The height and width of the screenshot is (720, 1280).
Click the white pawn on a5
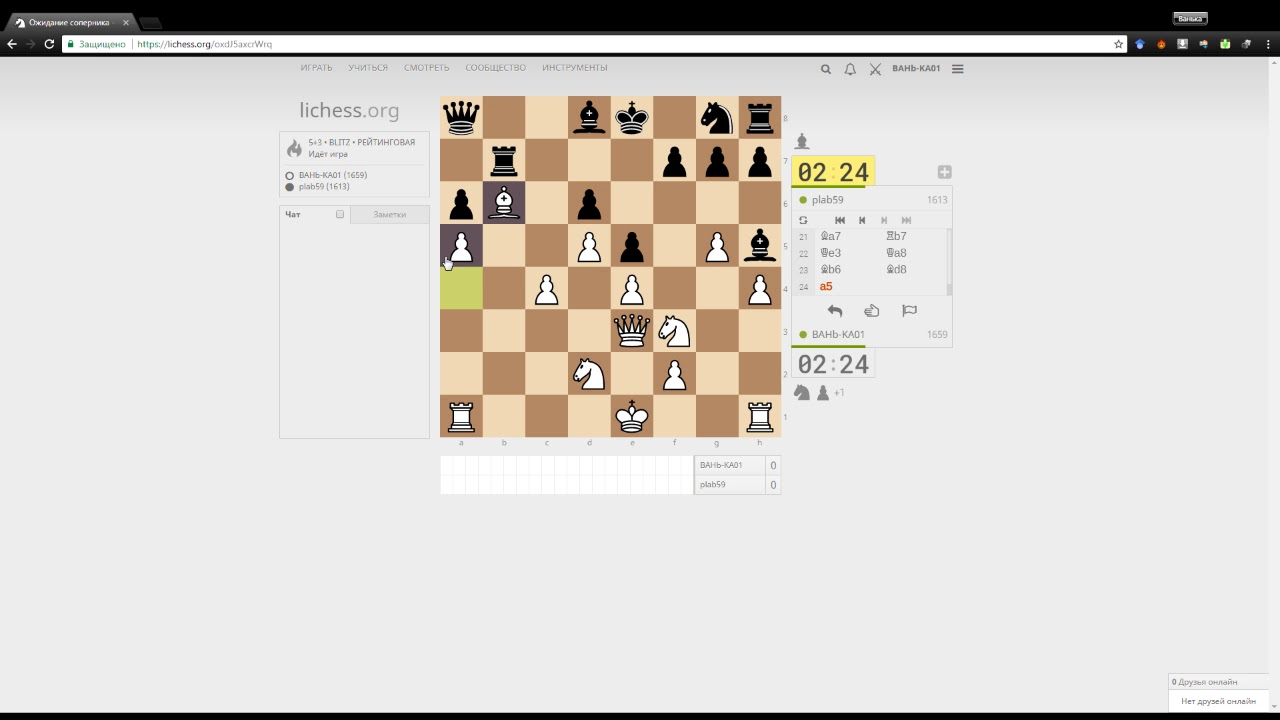point(461,246)
